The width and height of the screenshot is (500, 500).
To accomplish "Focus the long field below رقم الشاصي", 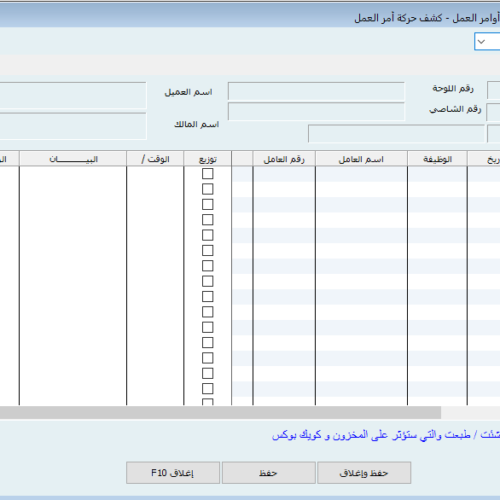I will click(396, 134).
